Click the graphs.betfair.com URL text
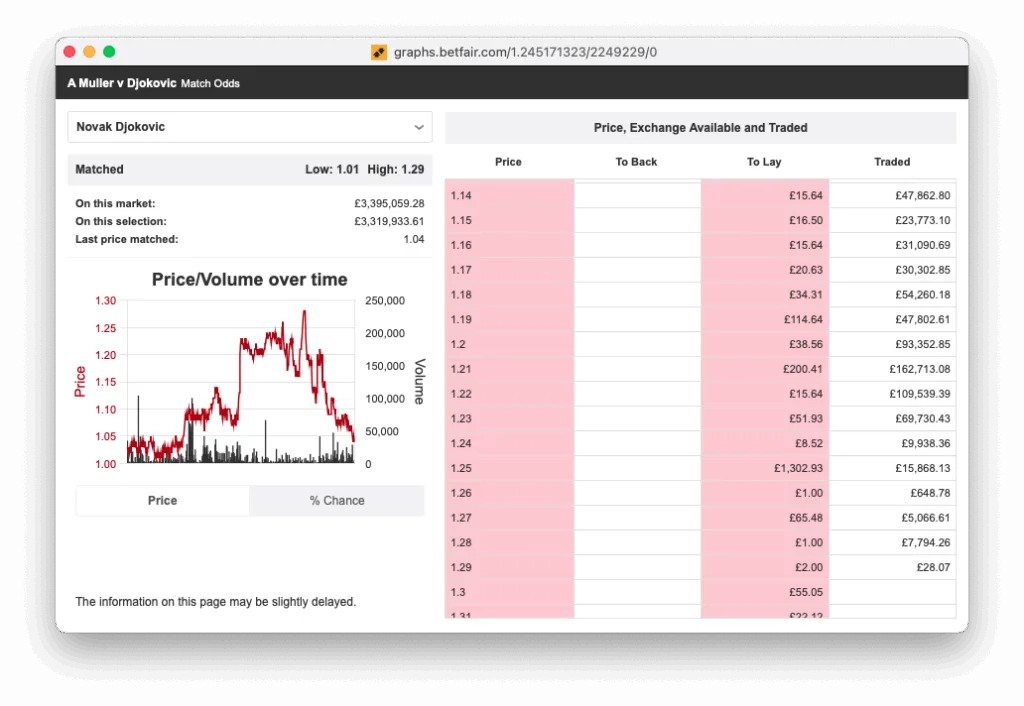 525,52
